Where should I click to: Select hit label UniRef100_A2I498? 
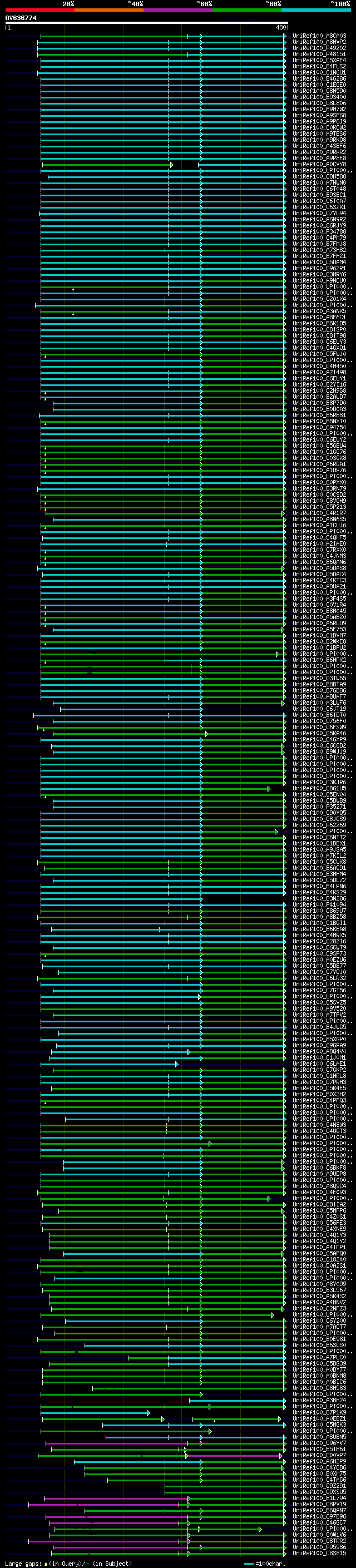tap(319, 372)
